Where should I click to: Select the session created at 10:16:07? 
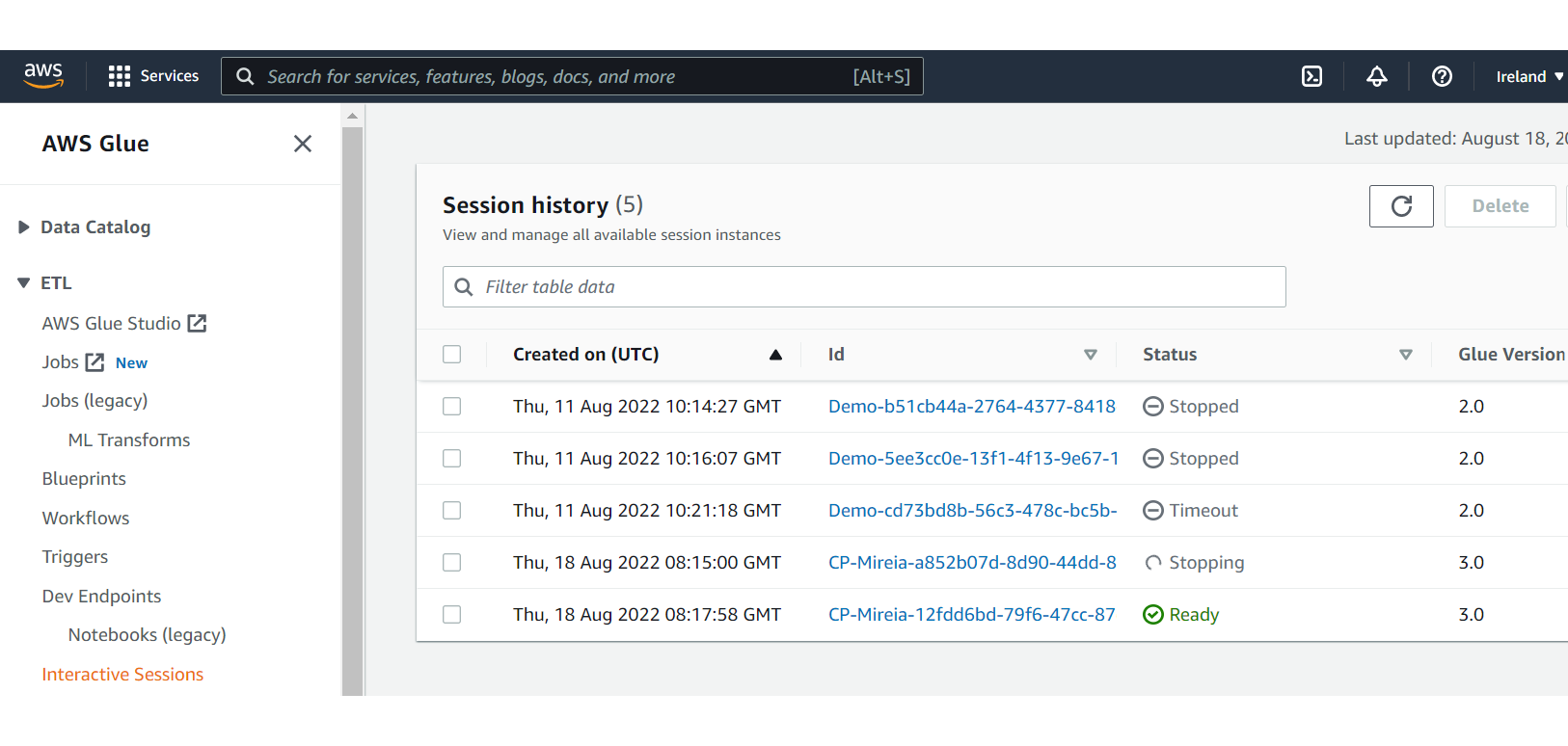451,458
